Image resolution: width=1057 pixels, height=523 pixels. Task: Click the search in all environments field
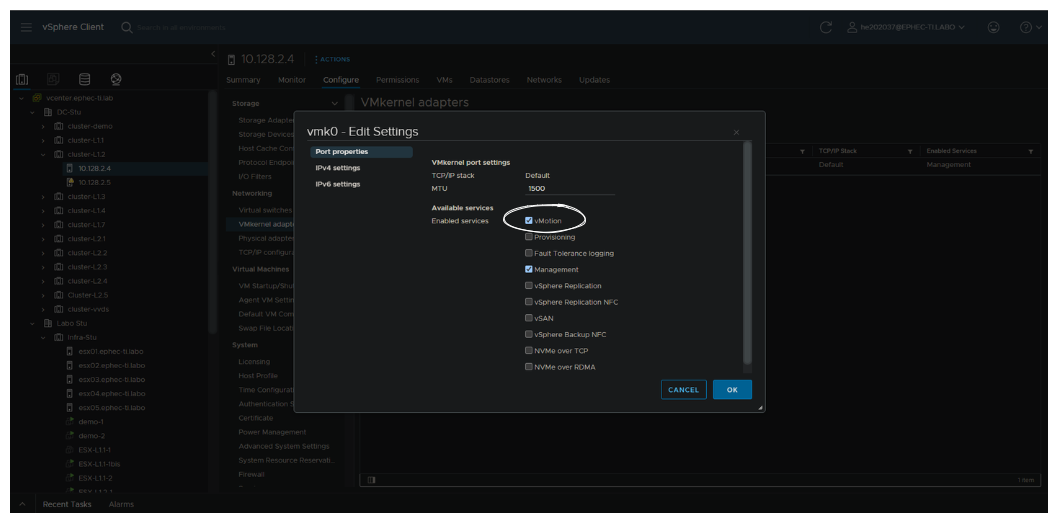181,27
